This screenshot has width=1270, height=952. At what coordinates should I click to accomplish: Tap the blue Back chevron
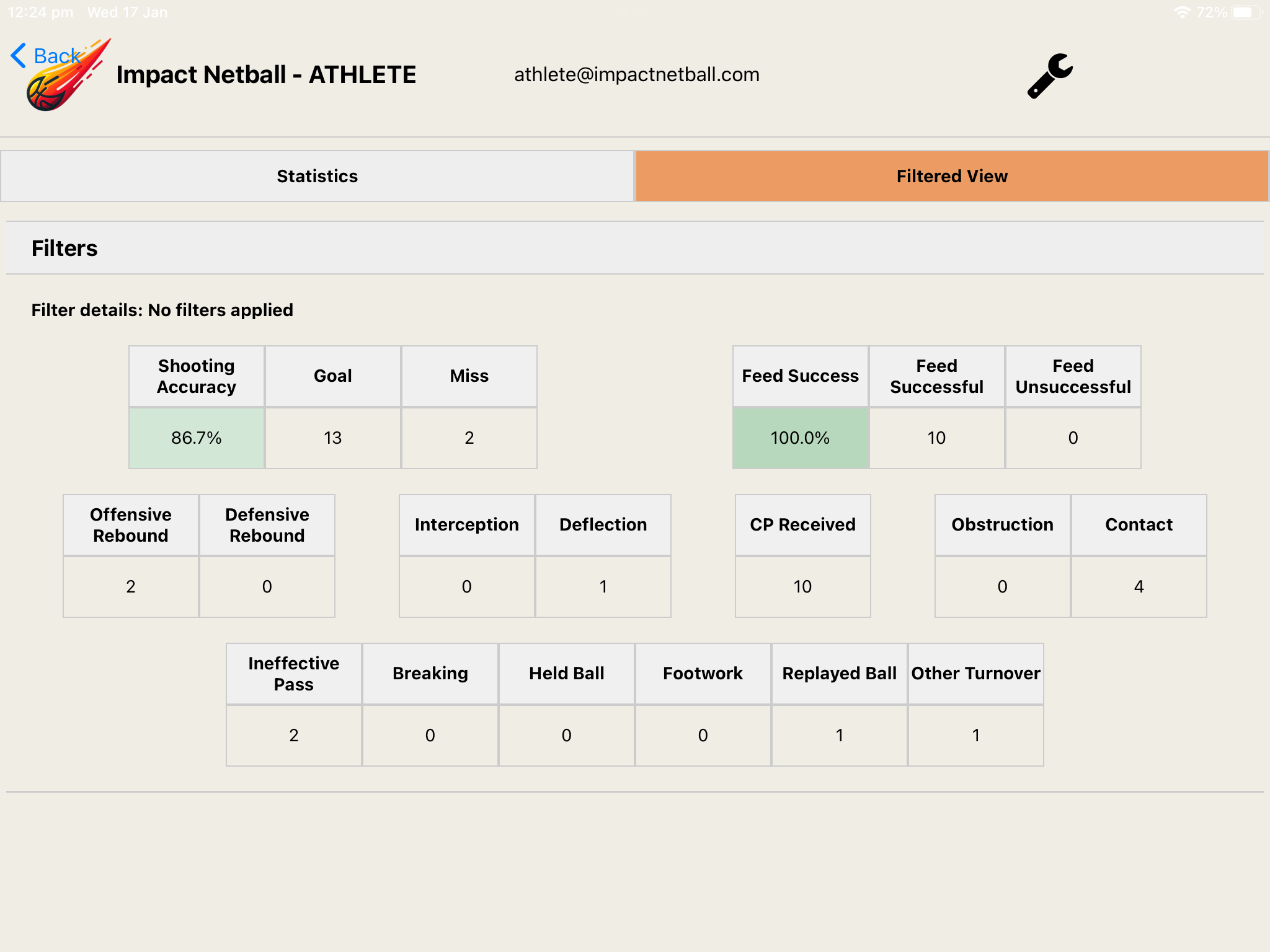click(19, 56)
